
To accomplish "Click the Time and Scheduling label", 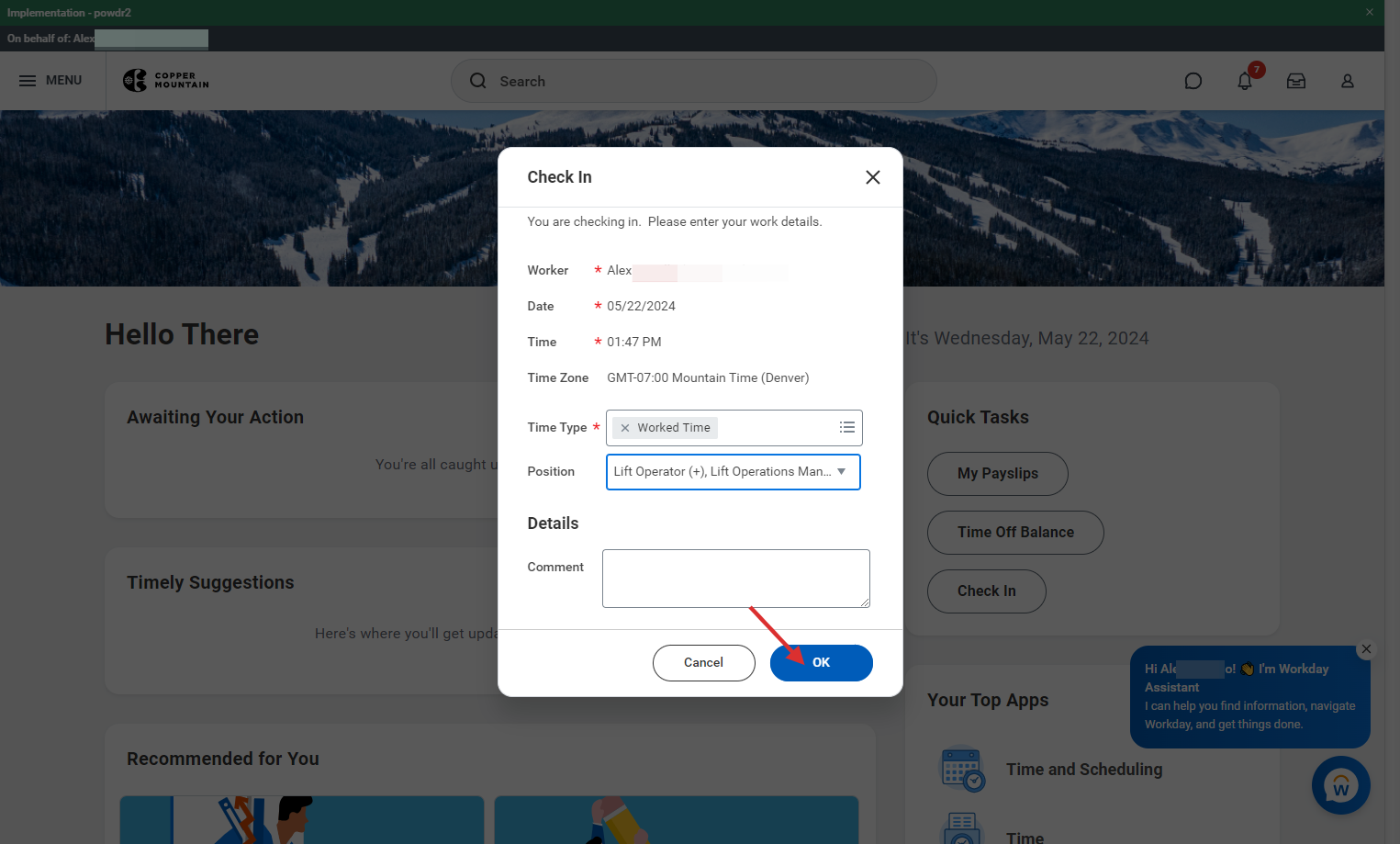I will pos(1084,770).
